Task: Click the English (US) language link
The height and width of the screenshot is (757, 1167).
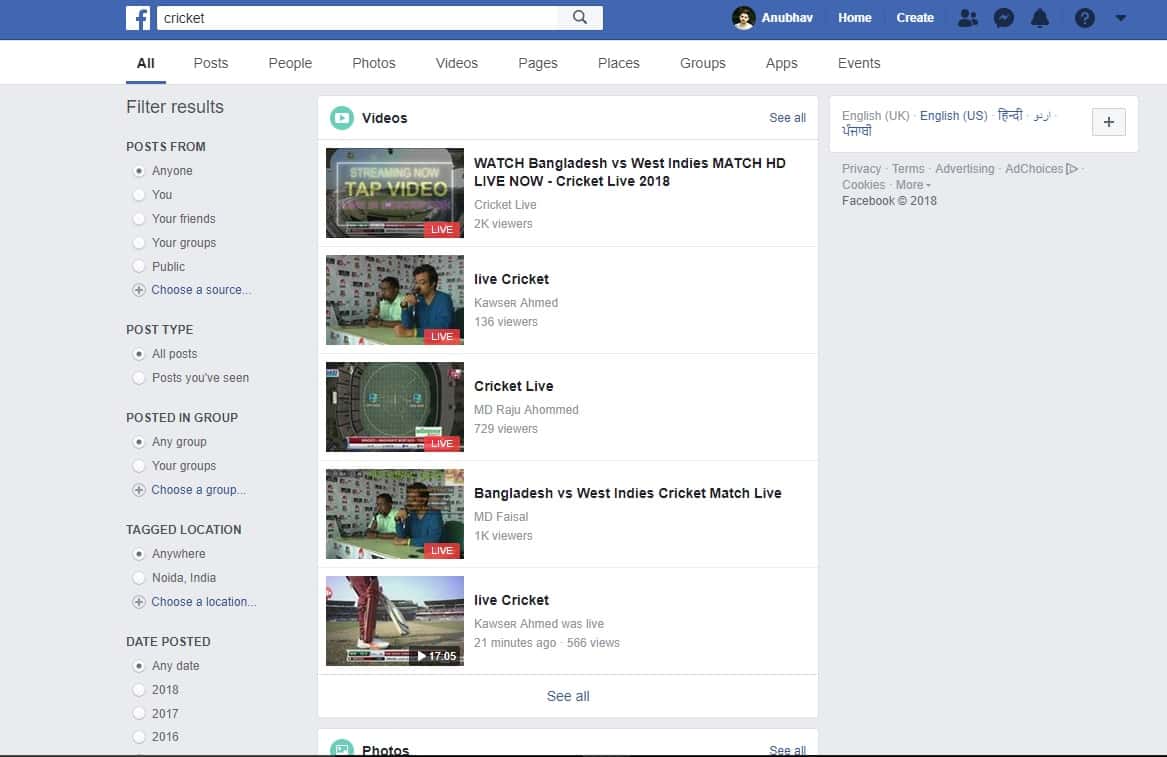Action: tap(953, 116)
